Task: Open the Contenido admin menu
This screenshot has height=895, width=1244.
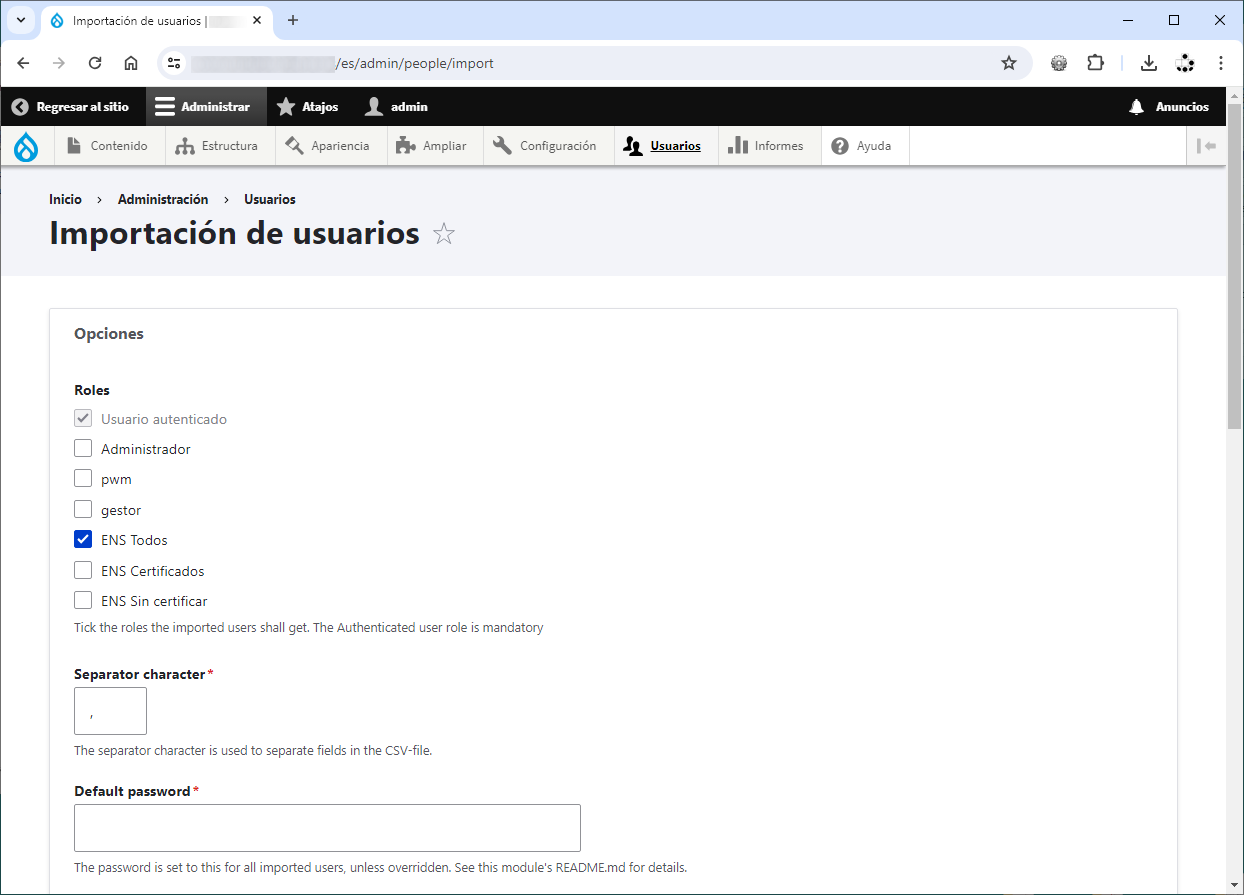Action: (107, 146)
